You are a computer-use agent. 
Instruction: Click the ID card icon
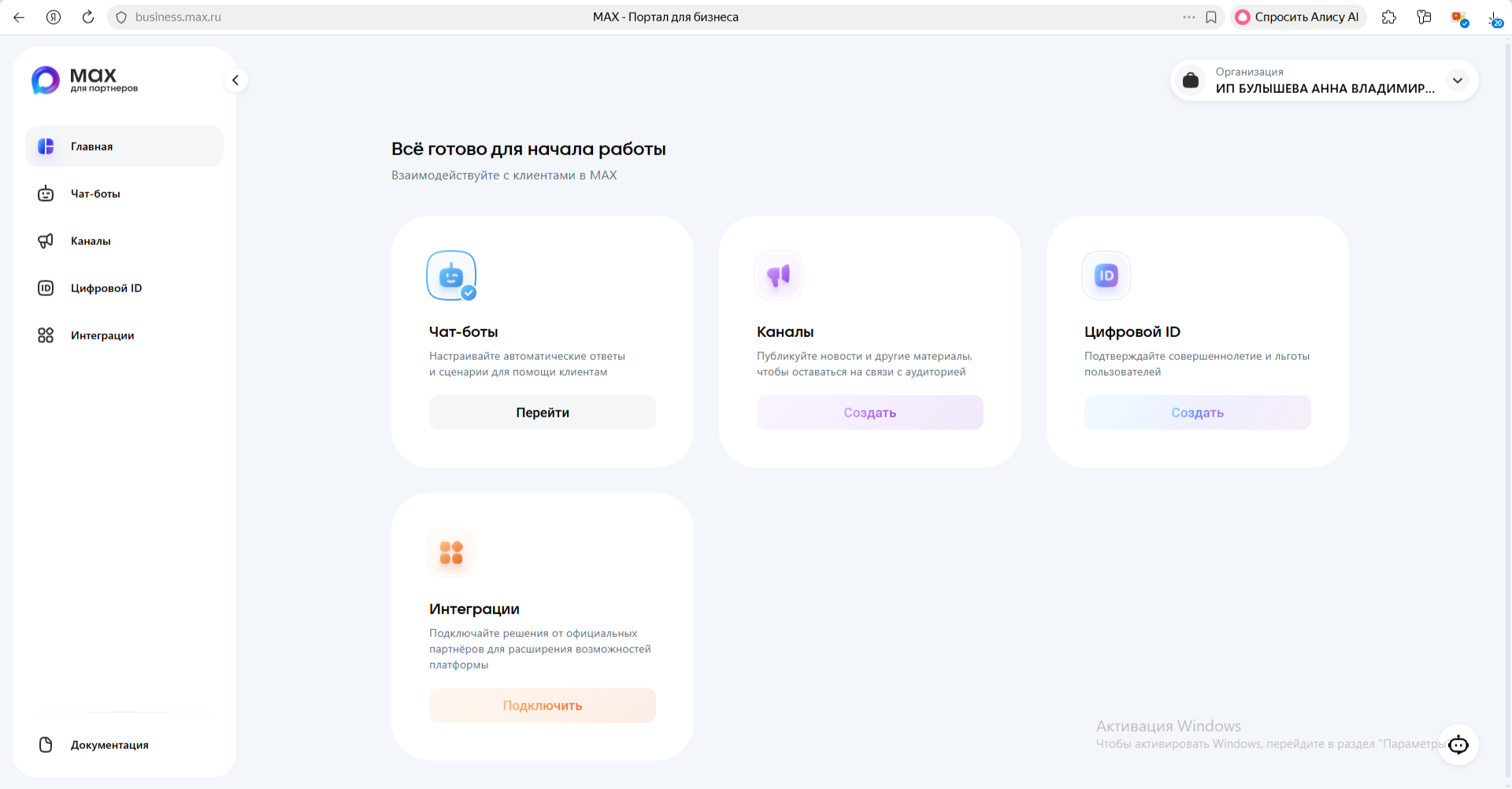[x=1106, y=276]
